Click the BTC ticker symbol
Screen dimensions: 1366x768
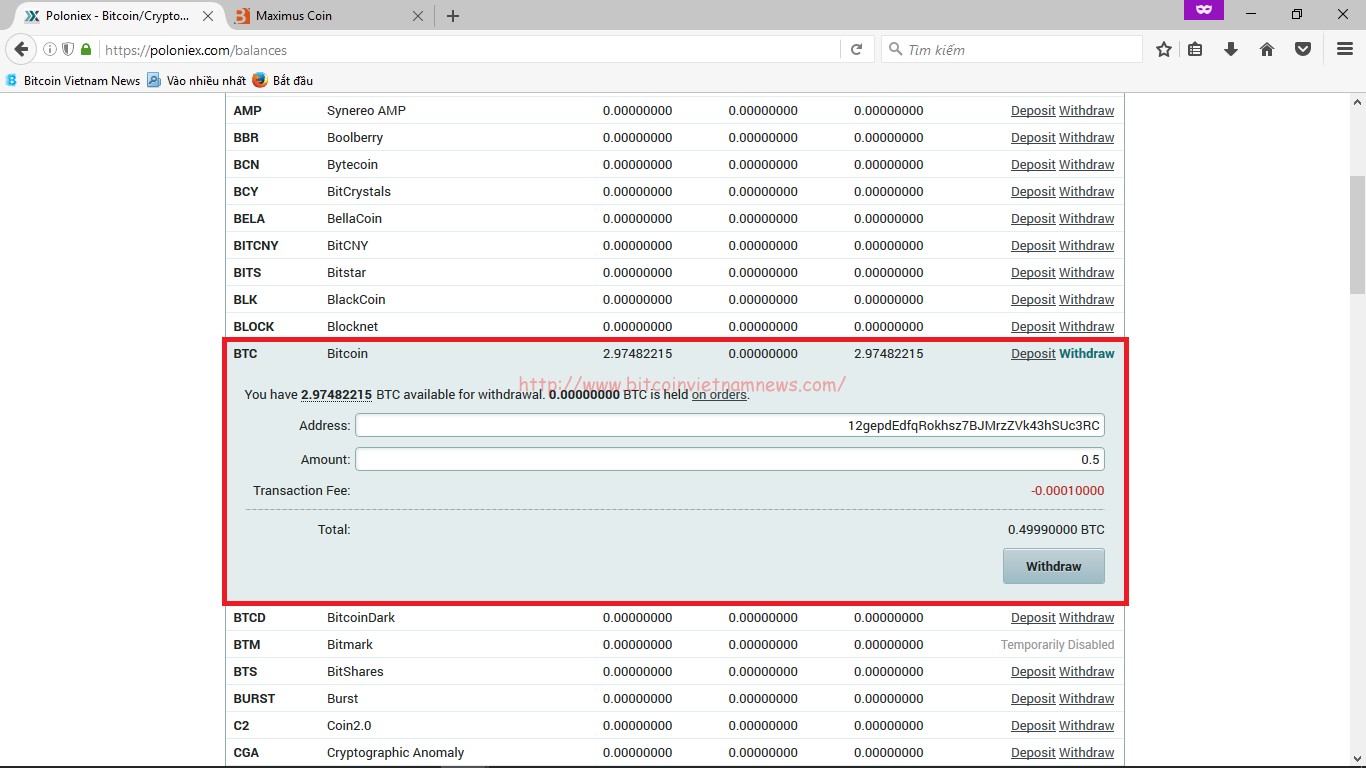click(245, 353)
